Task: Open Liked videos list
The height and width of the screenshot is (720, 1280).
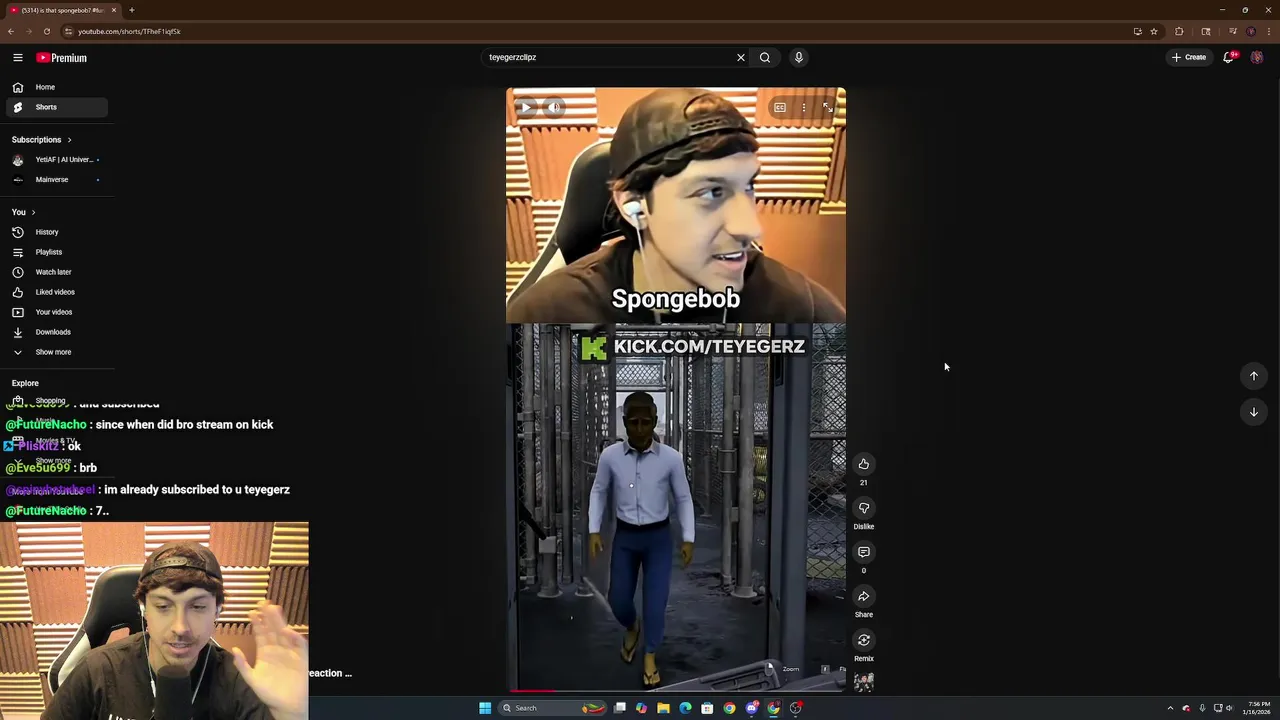Action: point(56,292)
